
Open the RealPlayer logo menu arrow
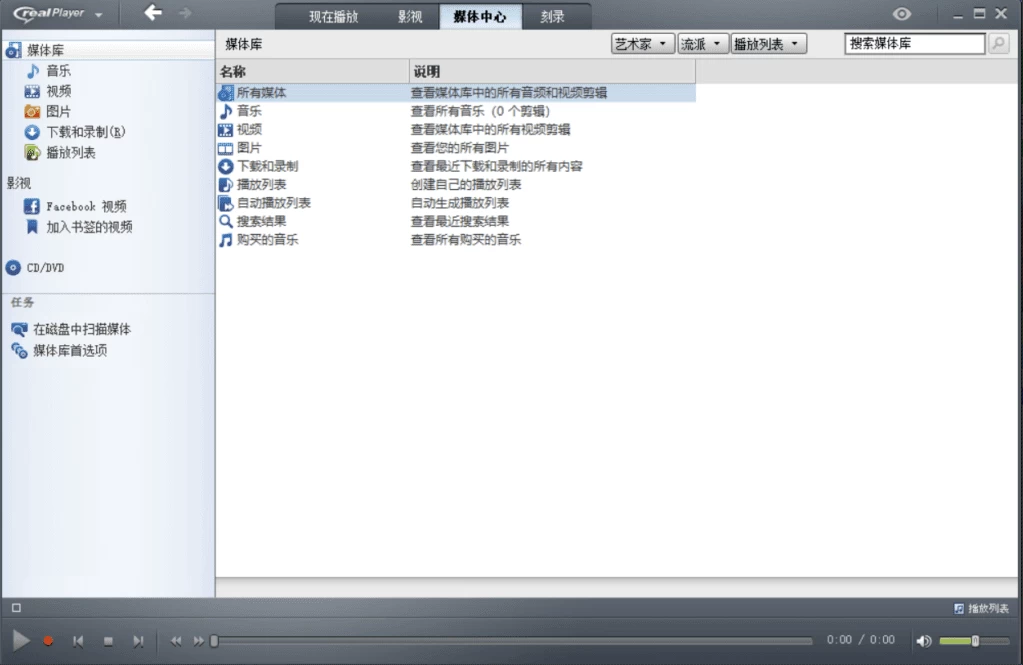pos(98,15)
